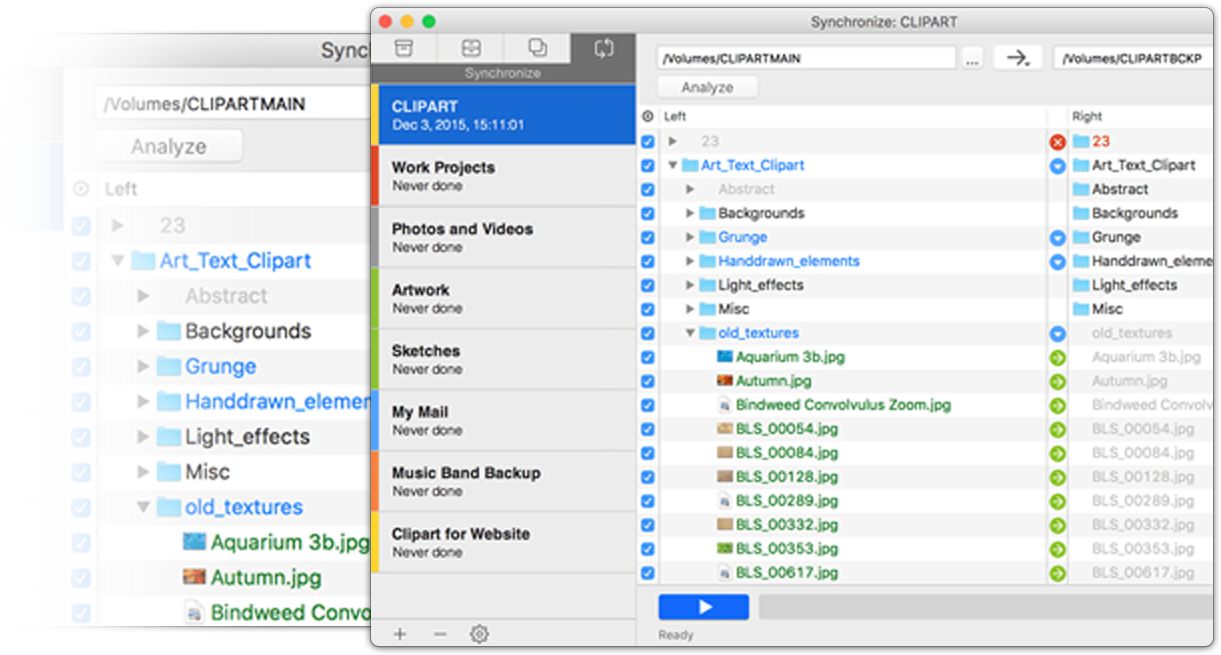Open the Archive mode tab icon
Image resolution: width=1221 pixels, height=655 pixels.
(403, 48)
